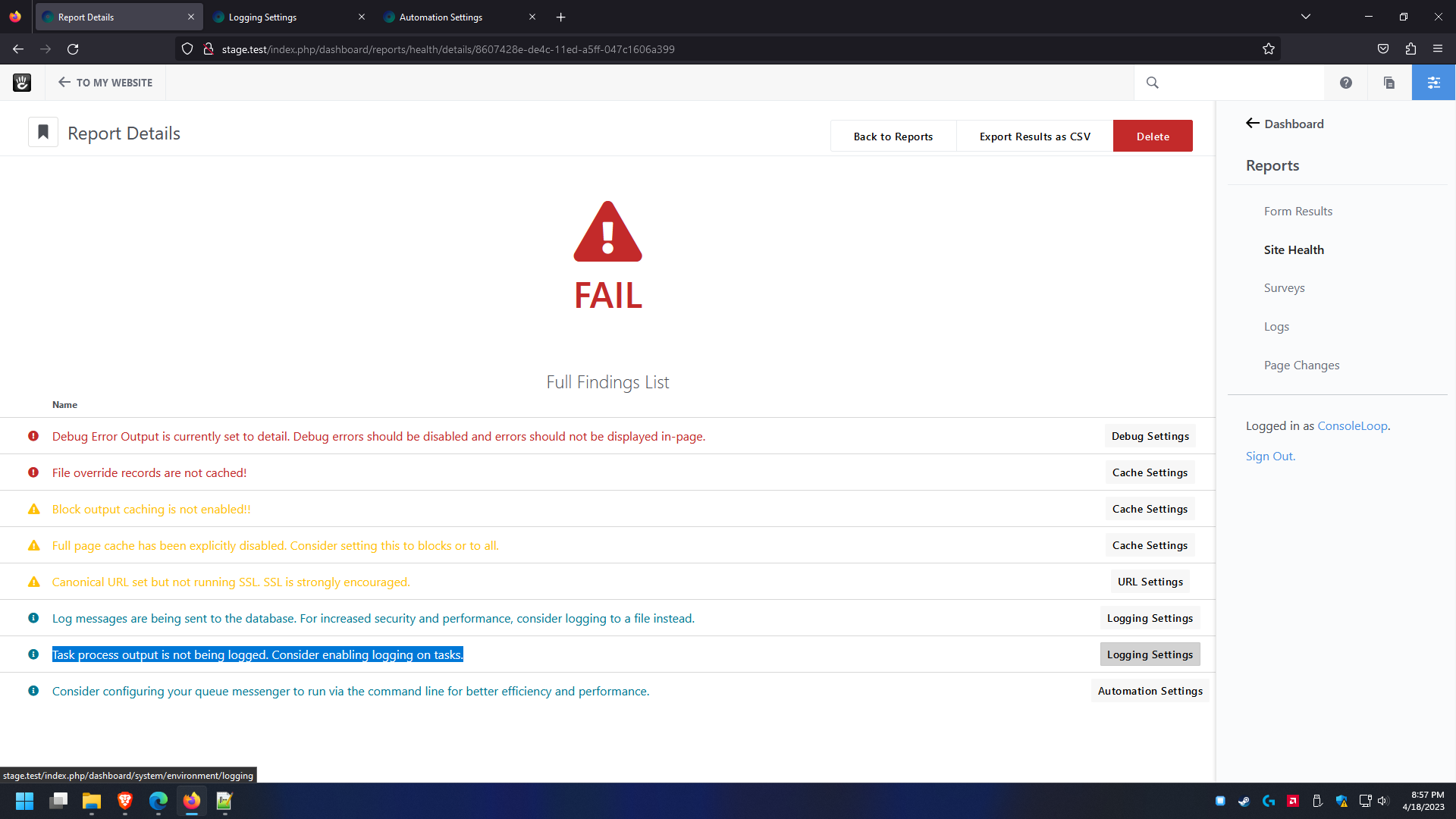1456x819 pixels.
Task: Click the warning icon beside Block output caching
Action: pos(33,508)
